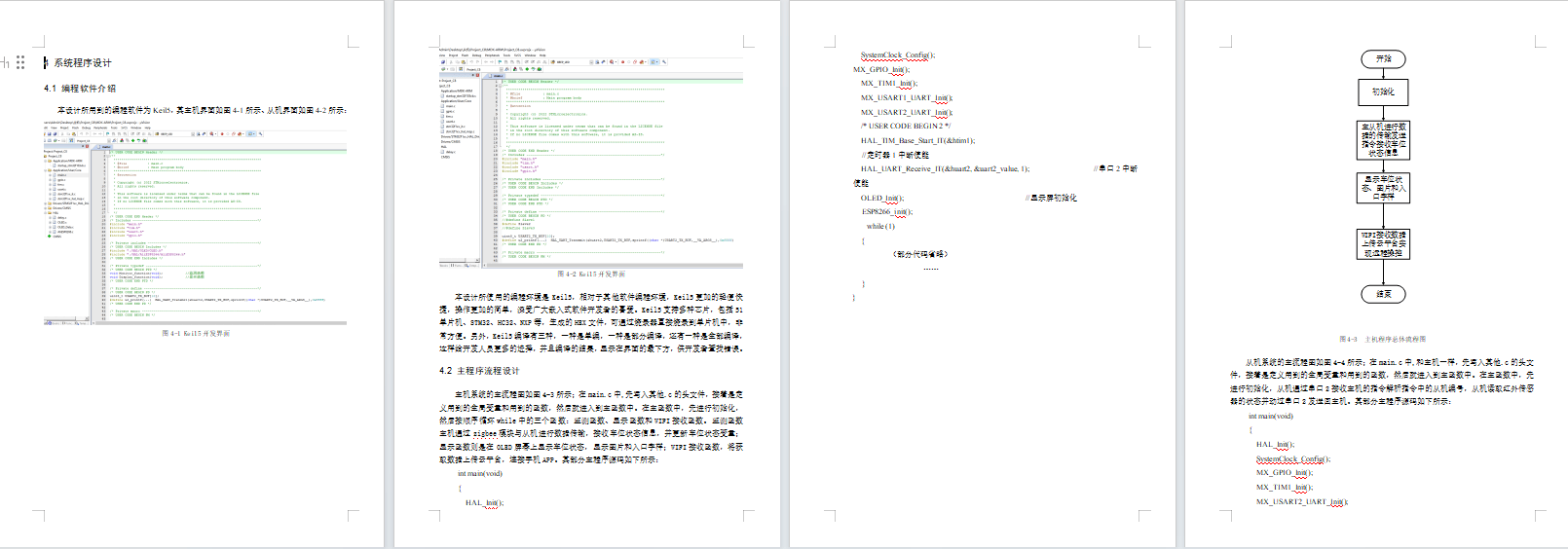Click the ESP8266_Init() code line
This screenshot has height=549, width=1568.
tap(887, 211)
